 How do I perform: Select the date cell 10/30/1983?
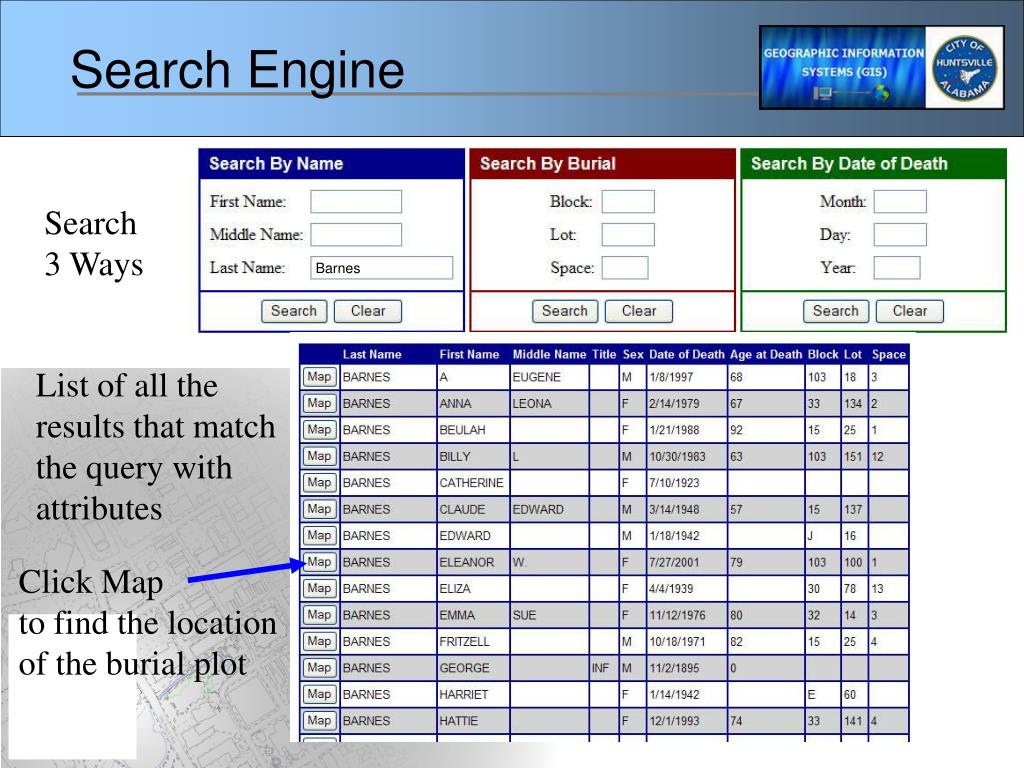tap(686, 456)
